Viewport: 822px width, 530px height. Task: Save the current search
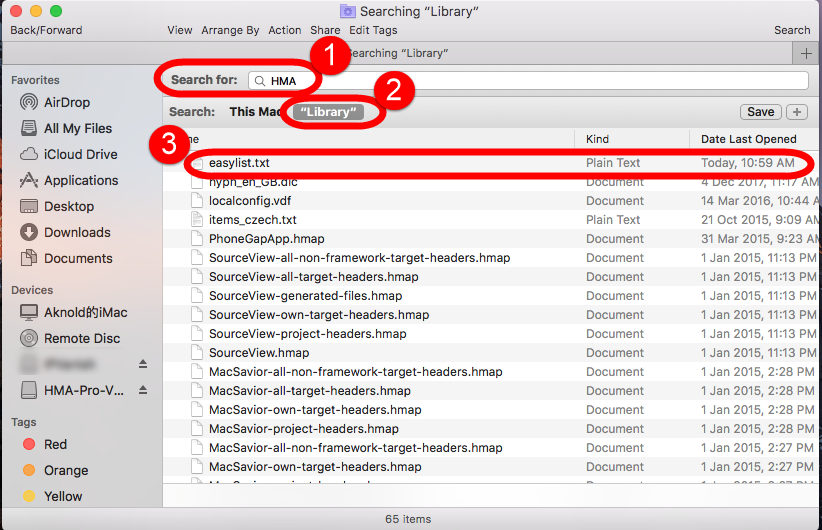pyautogui.click(x=760, y=112)
